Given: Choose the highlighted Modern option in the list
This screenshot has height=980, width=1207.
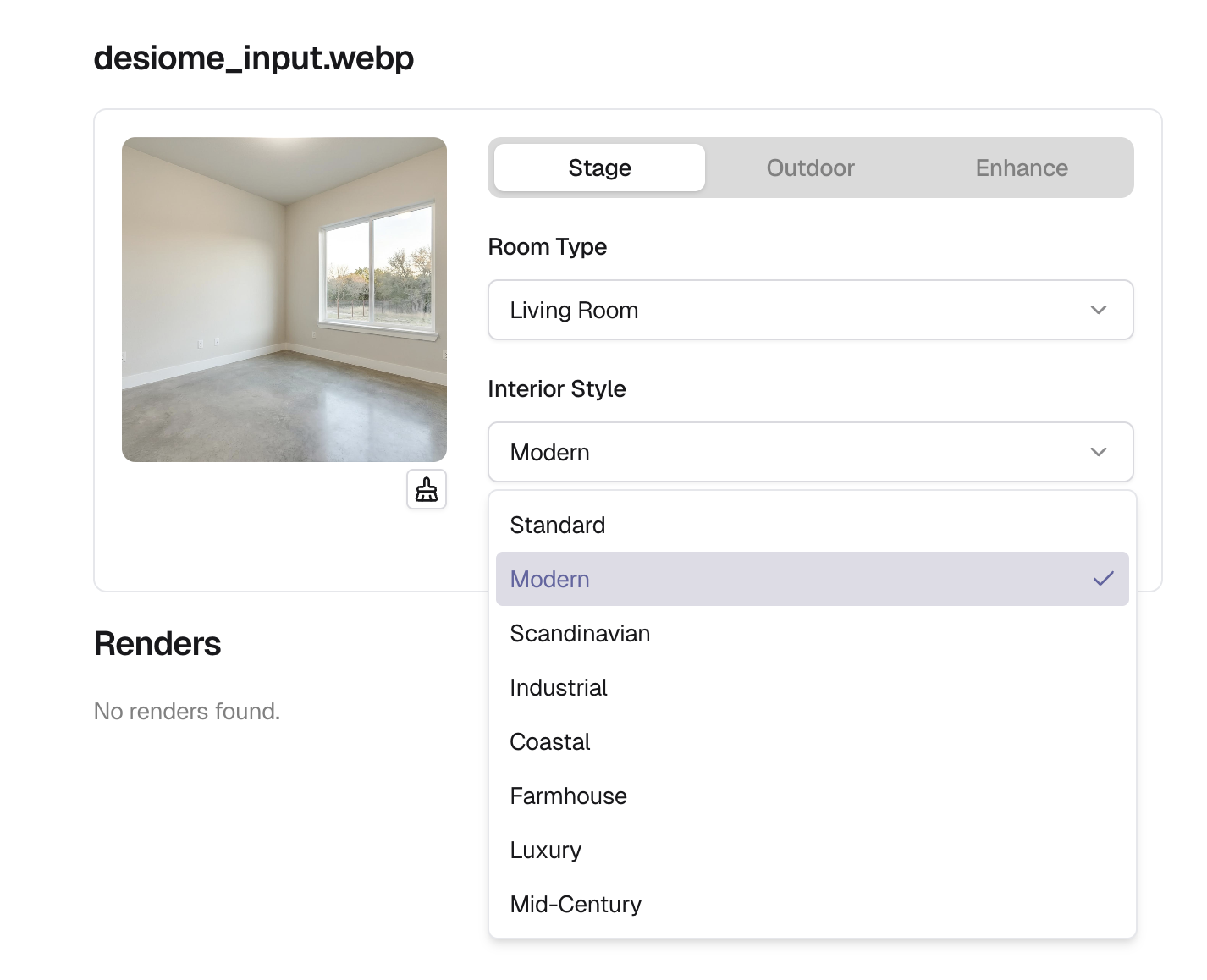Looking at the screenshot, I should 550,579.
